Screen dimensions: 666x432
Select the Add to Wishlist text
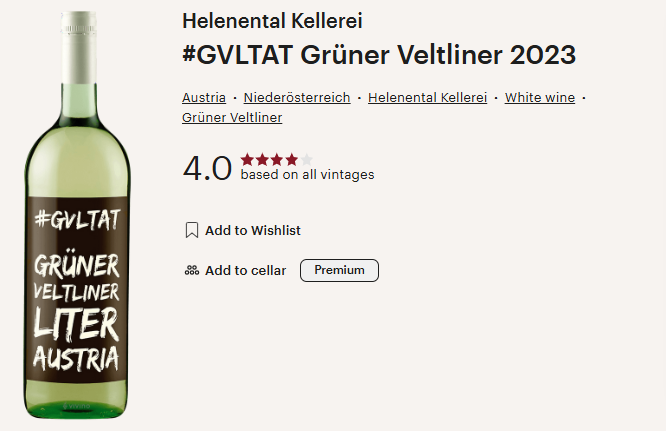coord(253,230)
